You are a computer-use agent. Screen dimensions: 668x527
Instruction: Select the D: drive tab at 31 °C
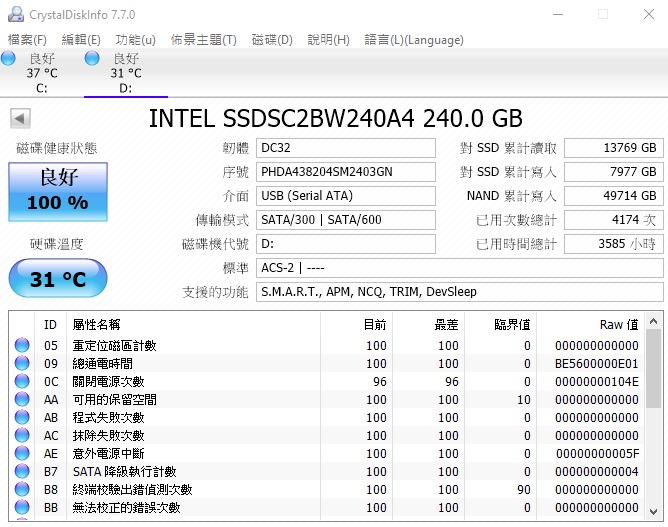pos(126,73)
